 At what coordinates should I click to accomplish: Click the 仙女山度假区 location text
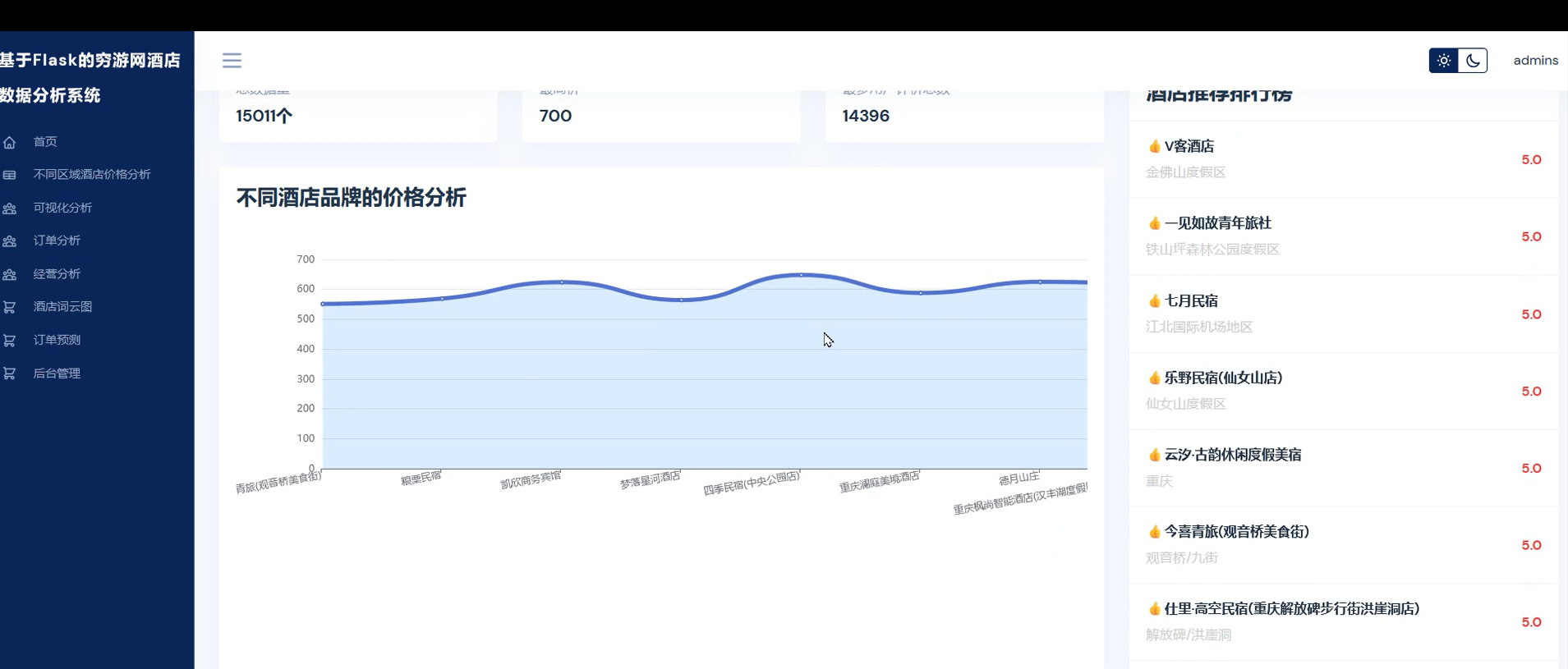point(1186,404)
